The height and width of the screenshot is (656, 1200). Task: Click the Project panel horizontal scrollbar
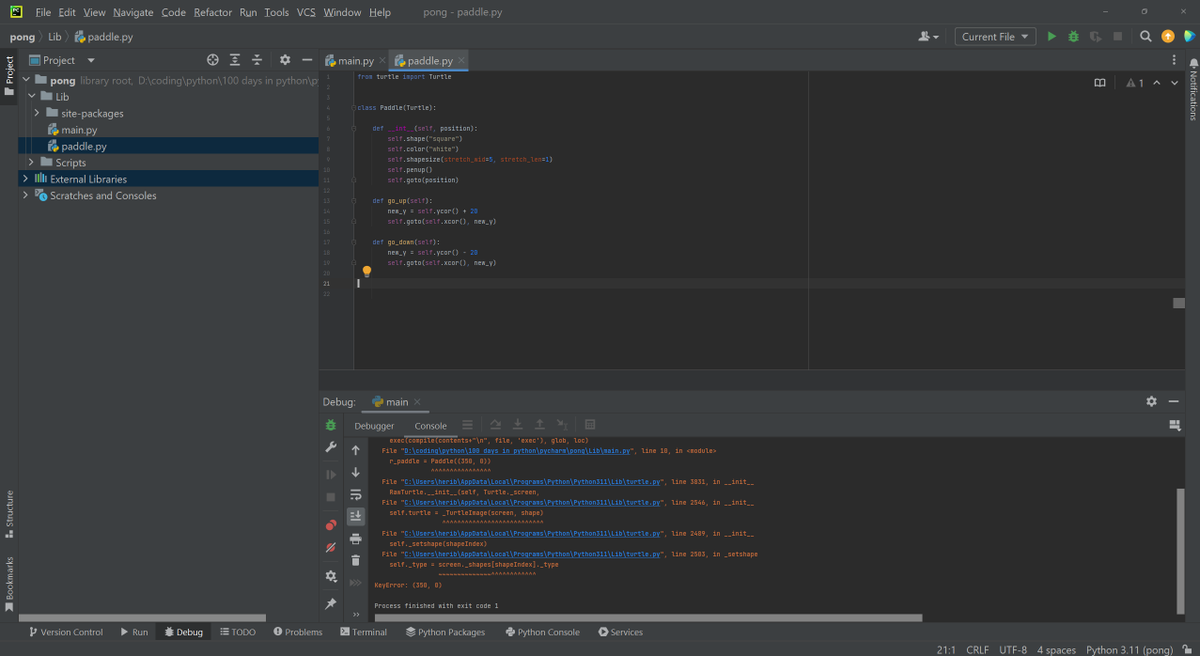[142, 618]
